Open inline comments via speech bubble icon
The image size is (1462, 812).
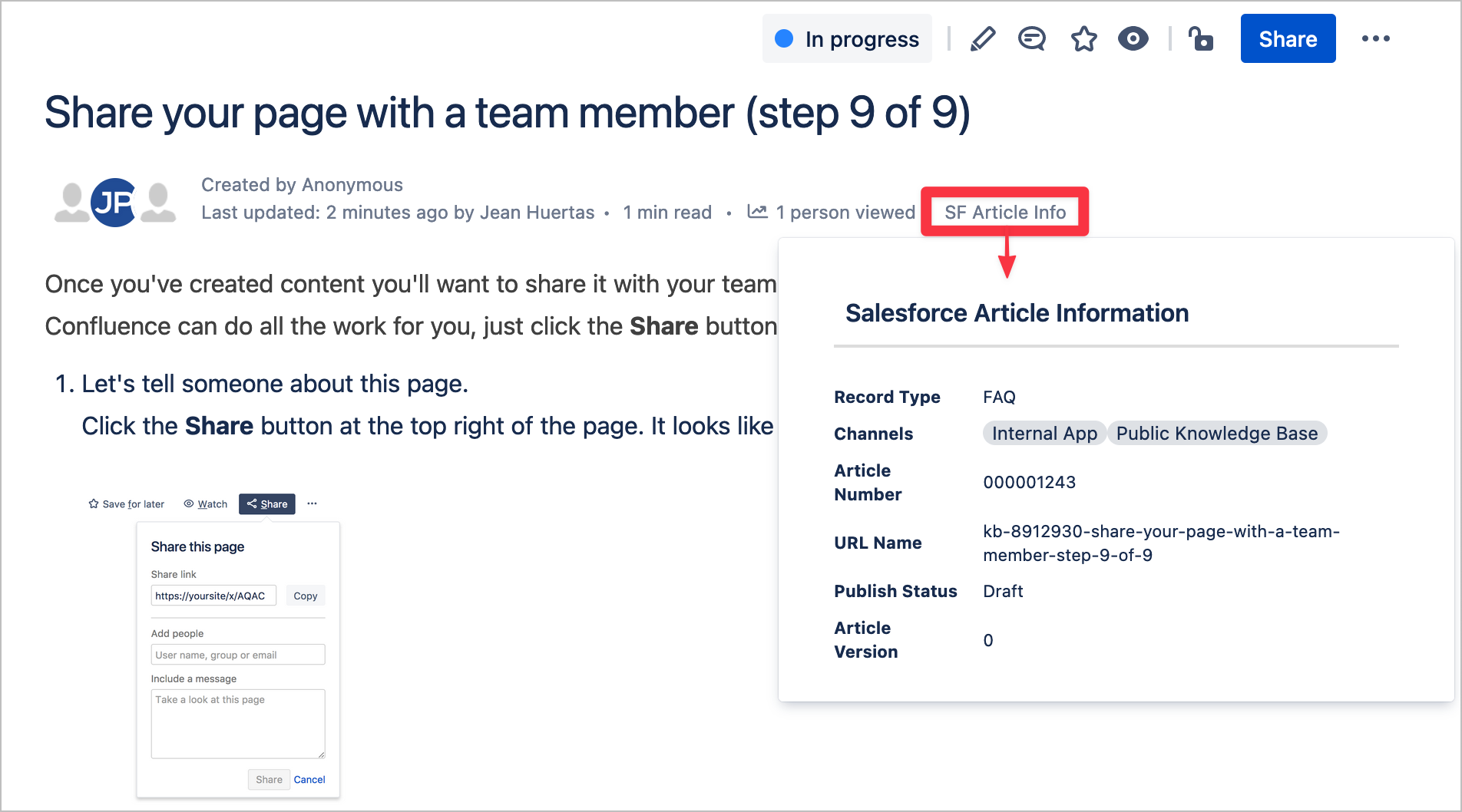1031,39
